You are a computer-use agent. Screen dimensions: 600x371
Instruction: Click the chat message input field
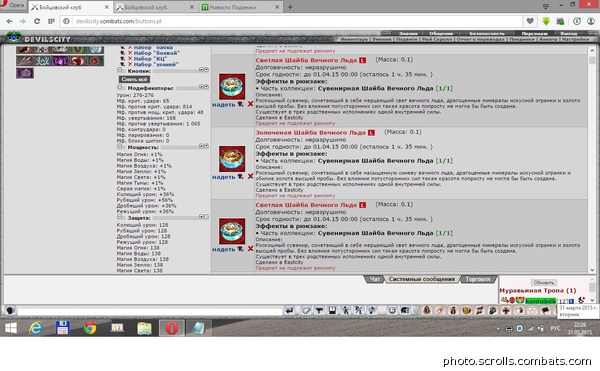click(x=150, y=311)
